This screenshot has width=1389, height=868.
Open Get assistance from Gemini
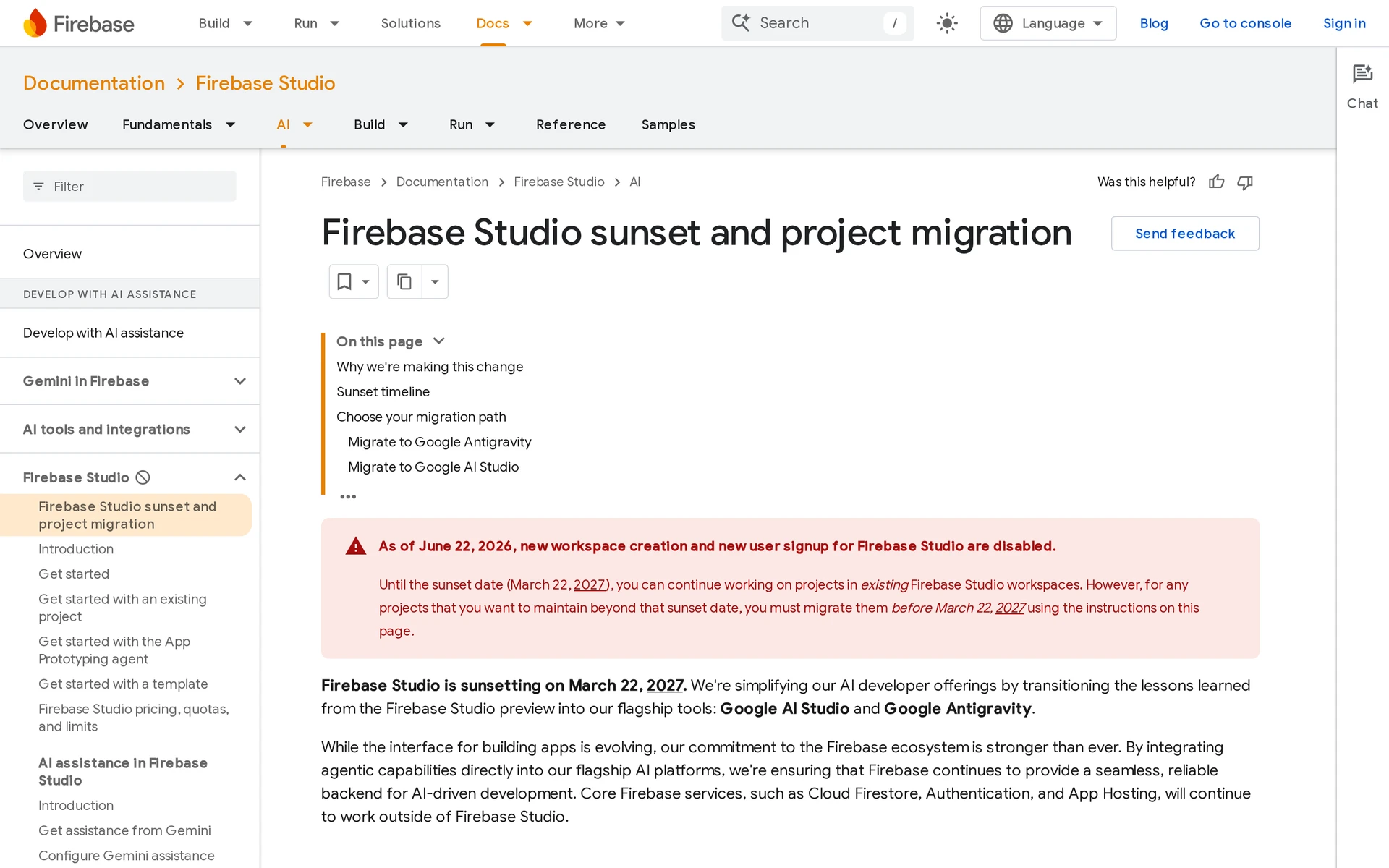[124, 830]
